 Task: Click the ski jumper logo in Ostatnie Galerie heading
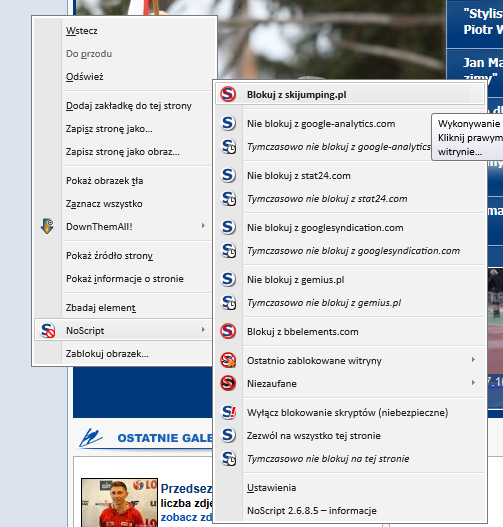(x=91, y=438)
